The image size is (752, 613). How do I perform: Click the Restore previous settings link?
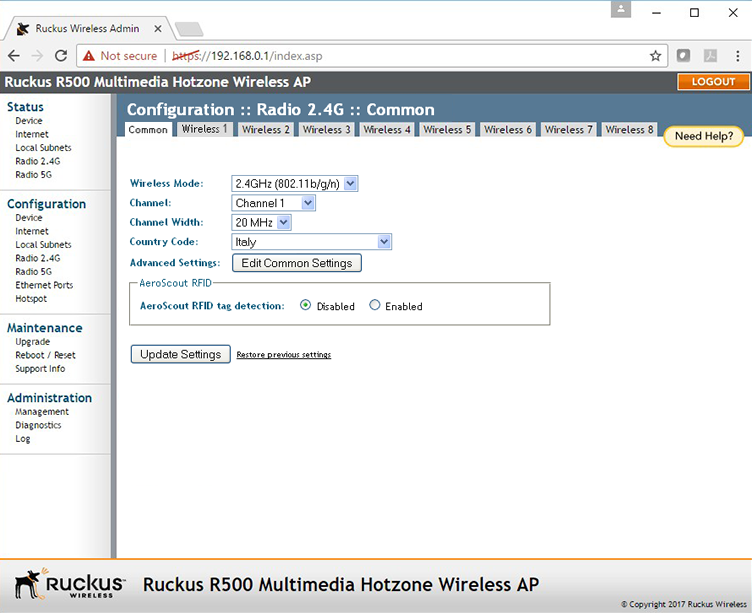(x=283, y=355)
